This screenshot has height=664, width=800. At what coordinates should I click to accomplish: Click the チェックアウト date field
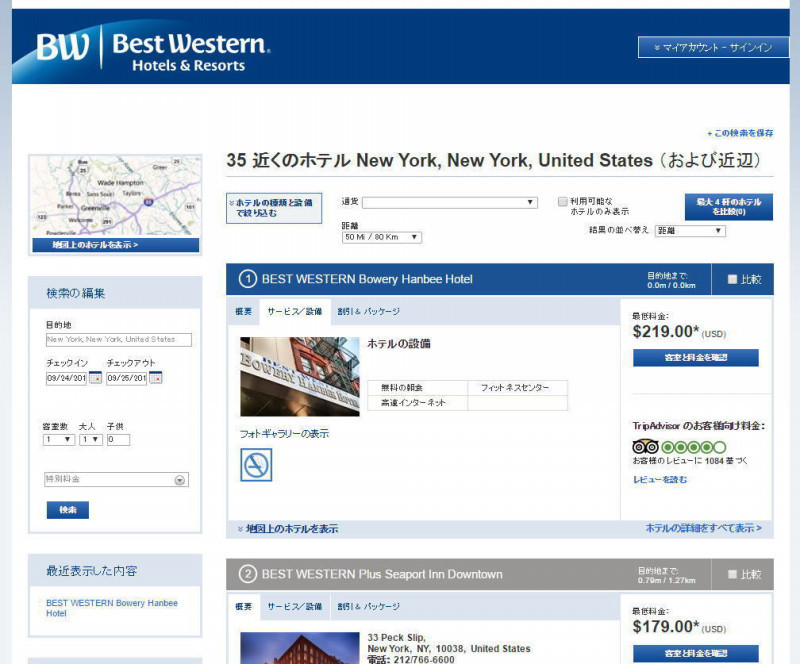pos(127,378)
